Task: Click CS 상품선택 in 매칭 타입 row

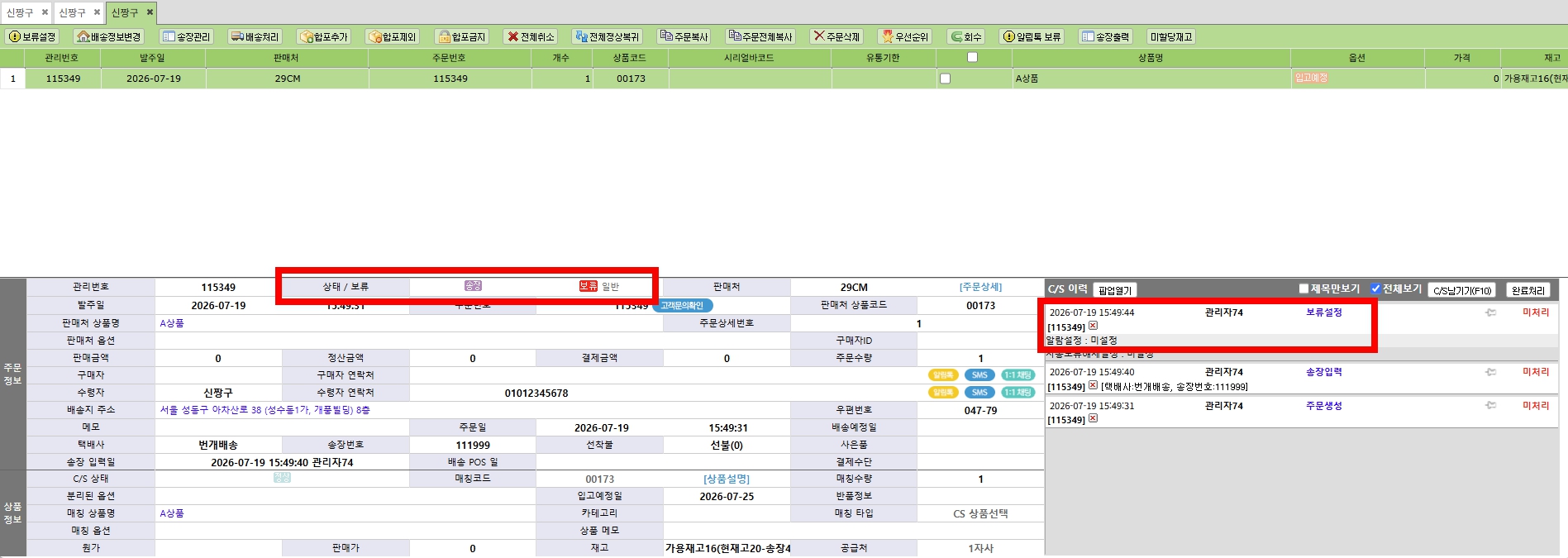Action: (980, 513)
